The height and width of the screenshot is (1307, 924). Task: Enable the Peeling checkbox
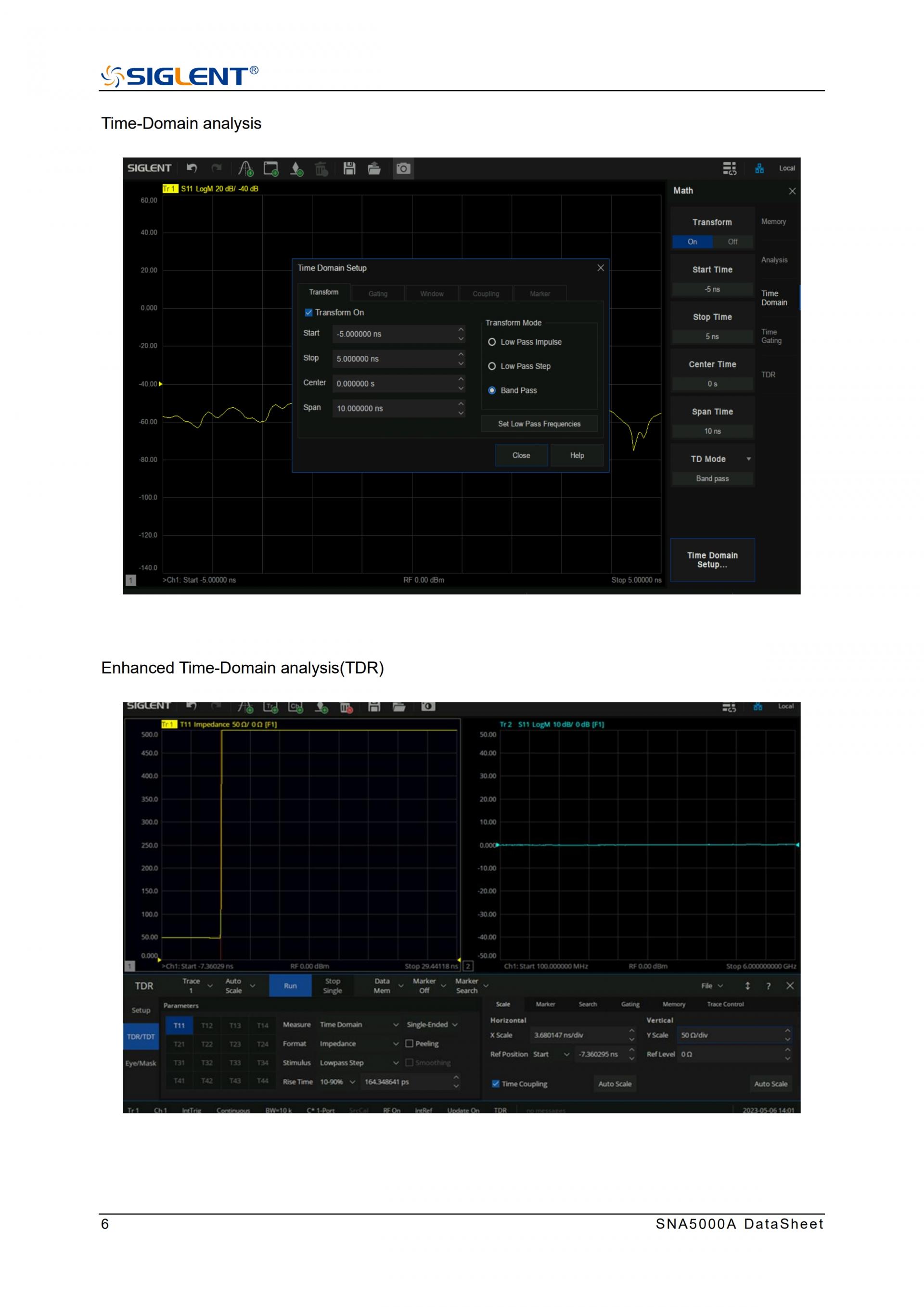point(409,1044)
